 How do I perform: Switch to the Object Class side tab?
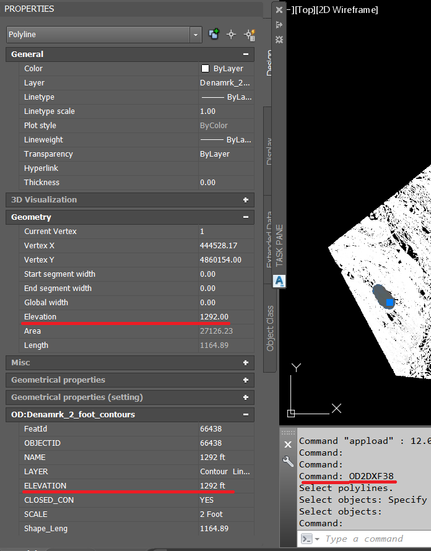tap(269, 328)
